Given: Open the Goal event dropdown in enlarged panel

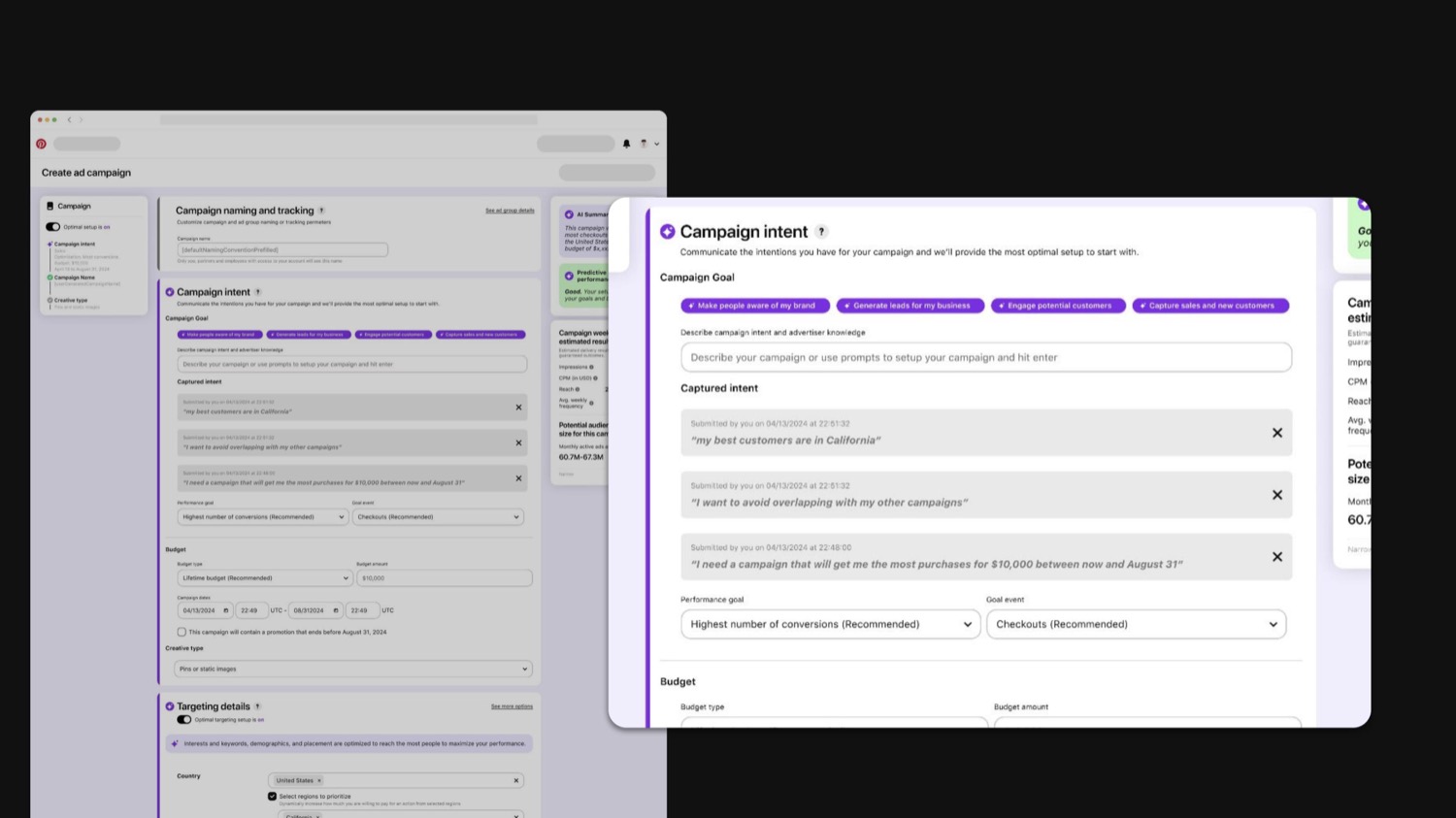Looking at the screenshot, I should [x=1137, y=624].
